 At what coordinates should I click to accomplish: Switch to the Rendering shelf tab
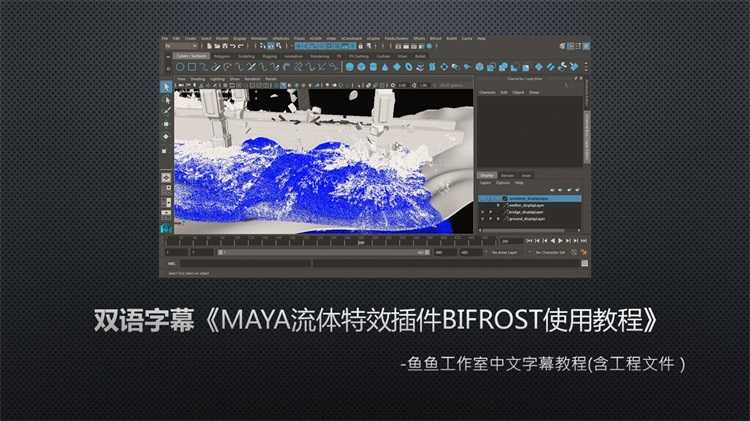tap(320, 56)
